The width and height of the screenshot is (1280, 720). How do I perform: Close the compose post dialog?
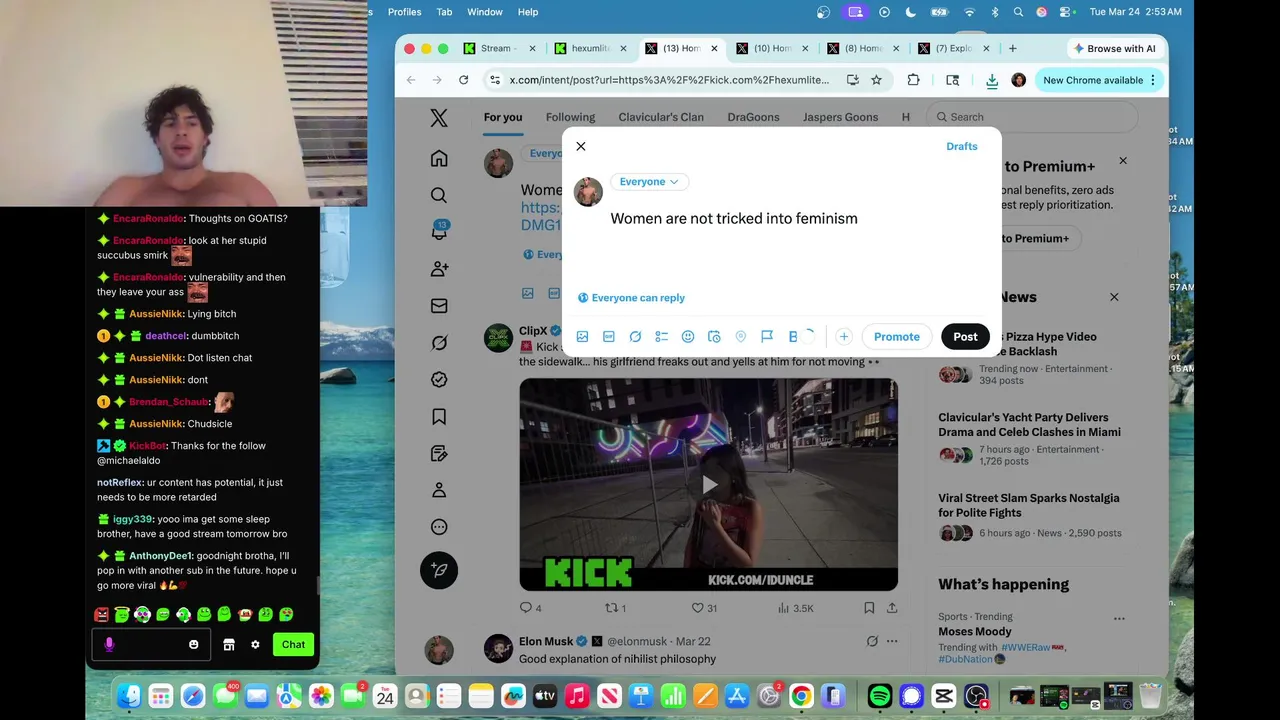581,146
